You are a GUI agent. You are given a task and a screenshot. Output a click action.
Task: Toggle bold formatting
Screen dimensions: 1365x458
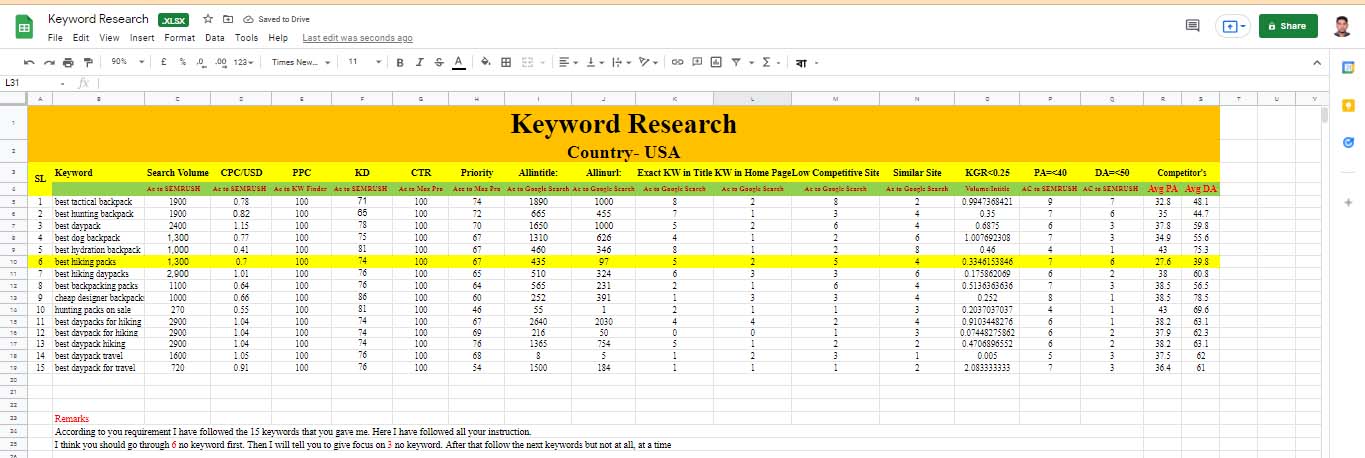pyautogui.click(x=401, y=62)
